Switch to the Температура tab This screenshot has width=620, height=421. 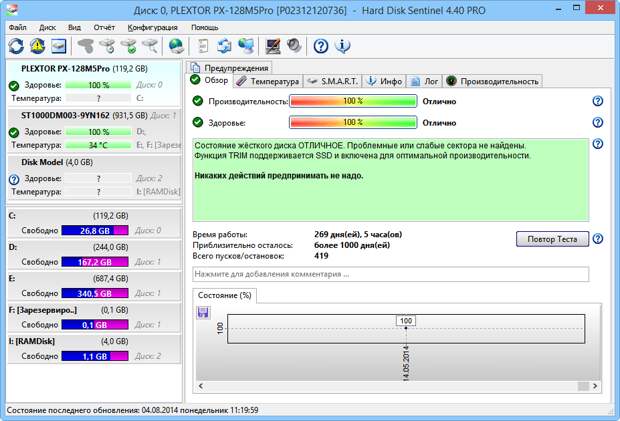[268, 81]
